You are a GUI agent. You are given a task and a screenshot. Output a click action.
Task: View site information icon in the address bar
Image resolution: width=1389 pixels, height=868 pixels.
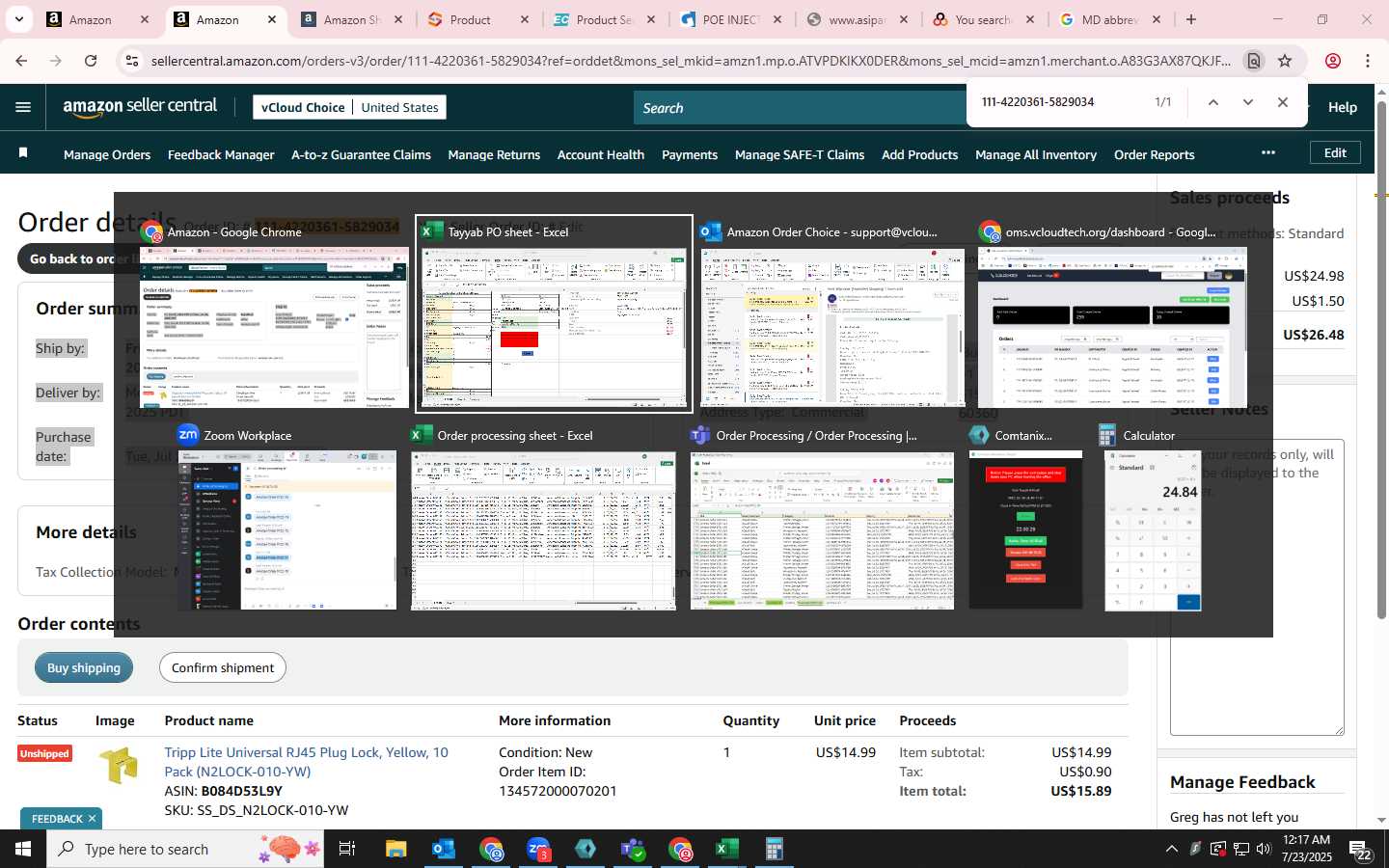coord(131,61)
